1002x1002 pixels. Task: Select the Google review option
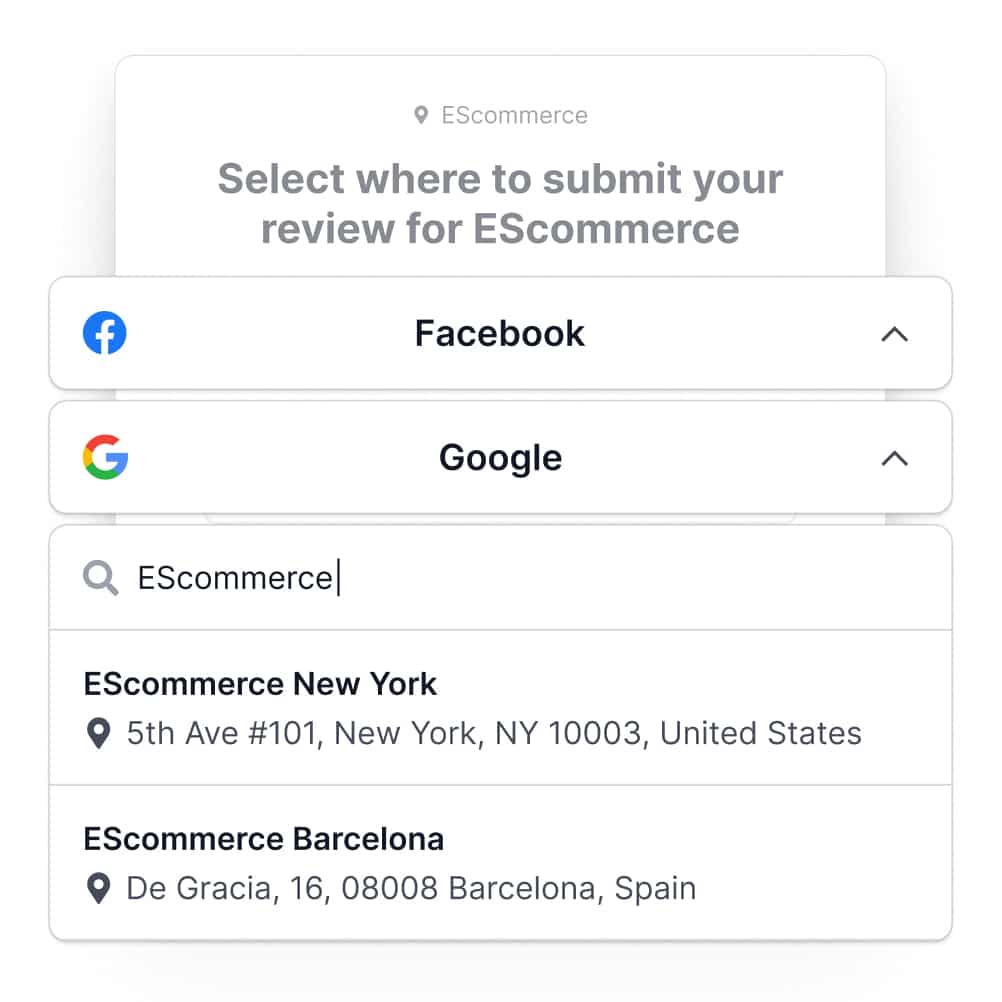(x=500, y=457)
